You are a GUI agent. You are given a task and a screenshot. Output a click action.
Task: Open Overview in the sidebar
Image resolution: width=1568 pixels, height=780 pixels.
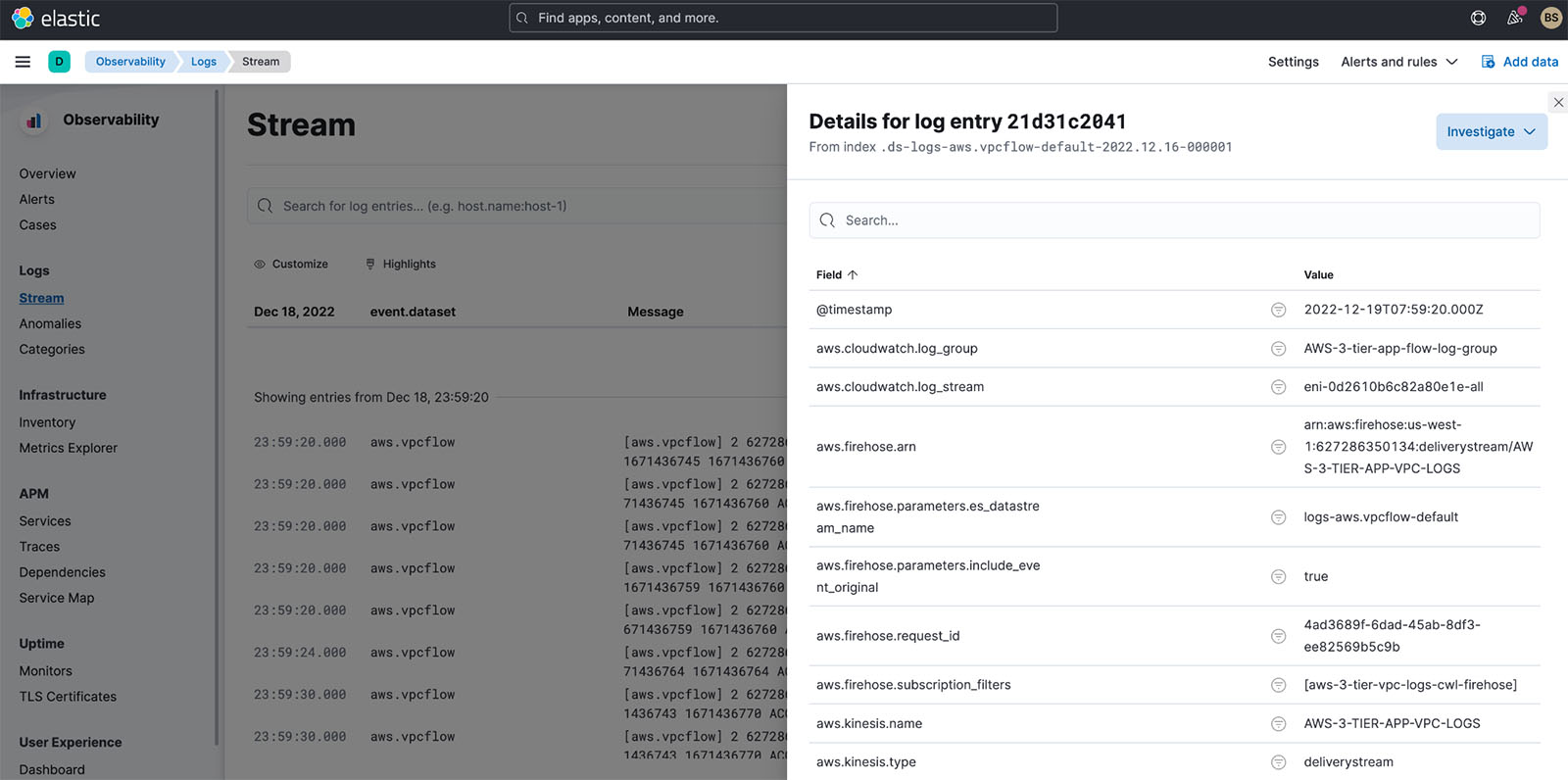click(47, 173)
